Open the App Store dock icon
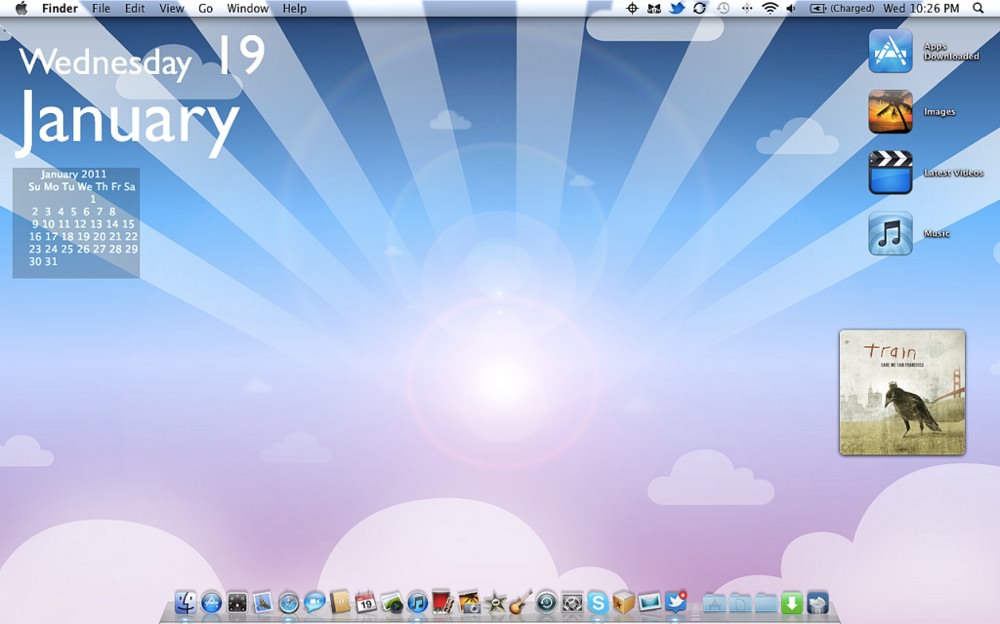 pyautogui.click(x=211, y=602)
